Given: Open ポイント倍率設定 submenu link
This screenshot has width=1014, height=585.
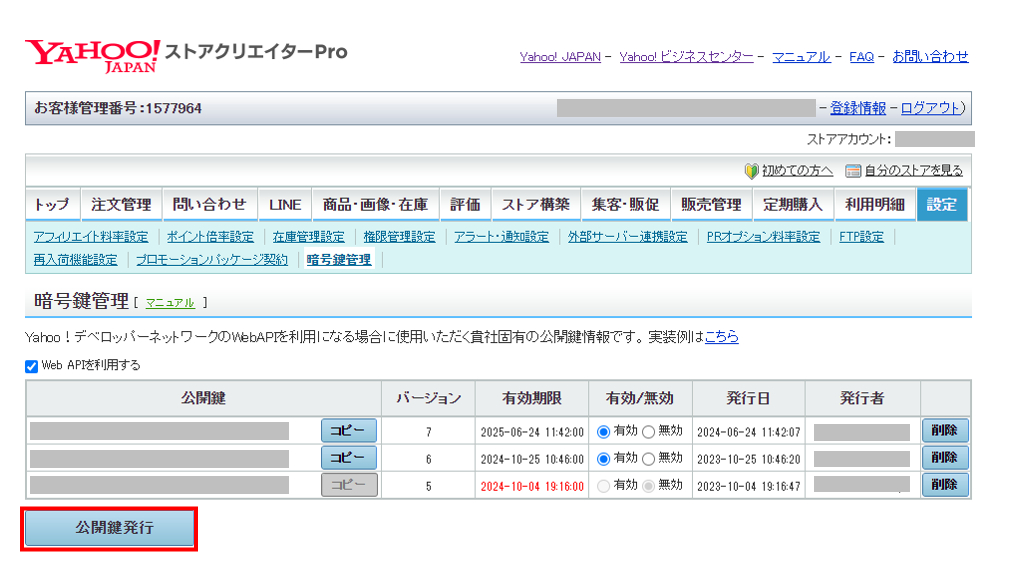Looking at the screenshot, I should [210, 237].
